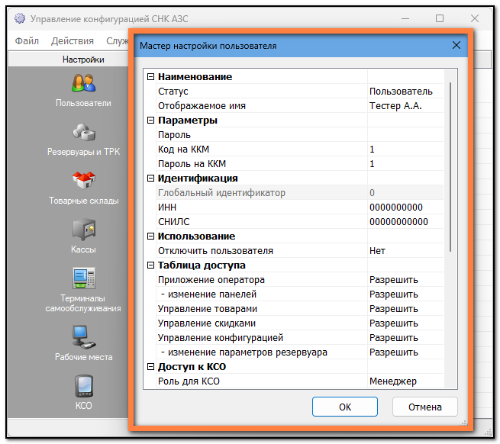This screenshot has height=444, width=500.
Task: Change Управление товарами access value
Action: (406, 309)
